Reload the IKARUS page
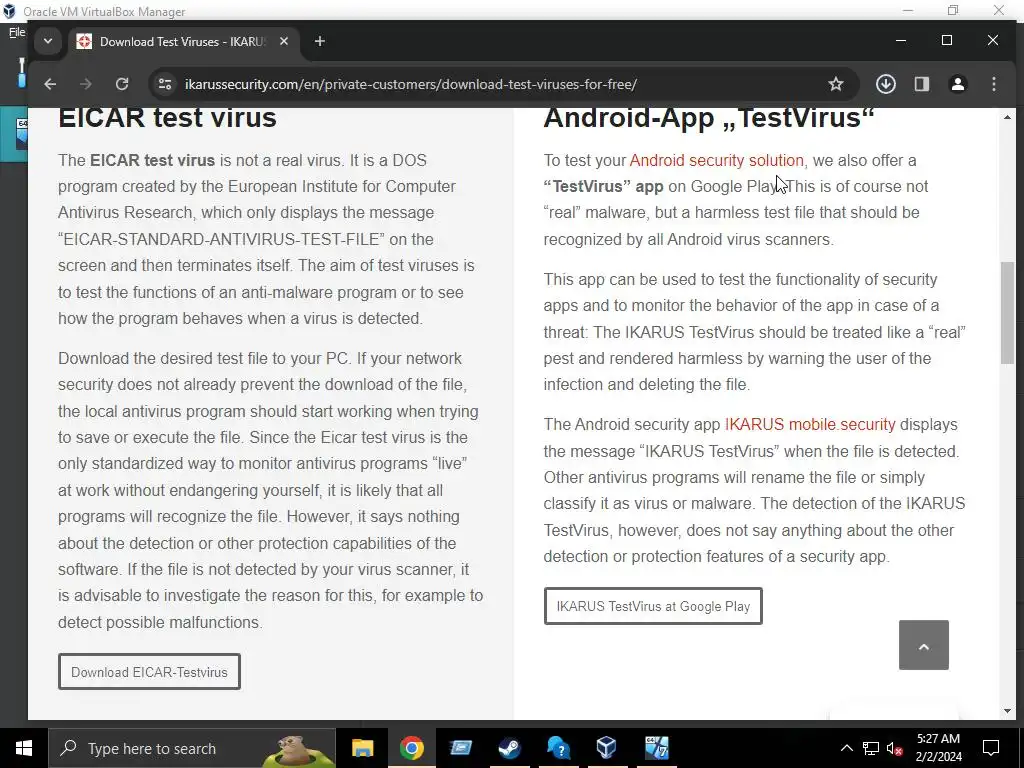The height and width of the screenshot is (768, 1024). [122, 84]
